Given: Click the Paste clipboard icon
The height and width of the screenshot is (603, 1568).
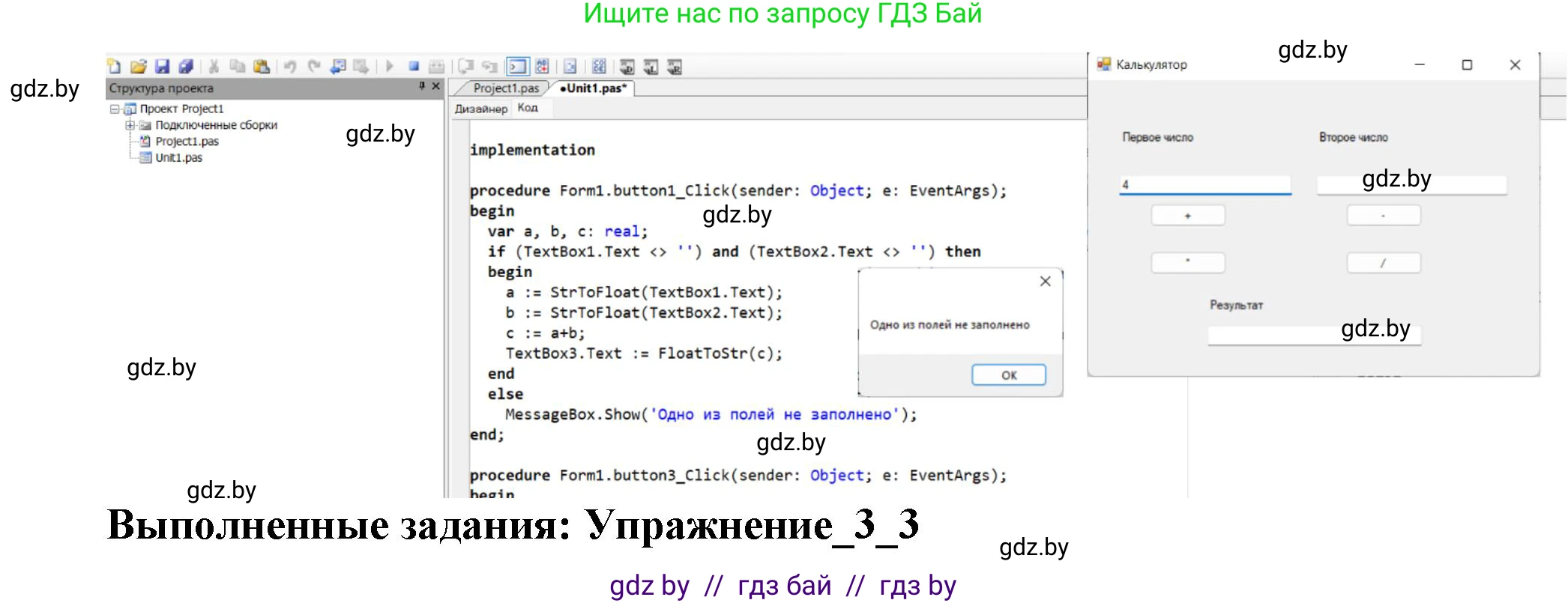Looking at the screenshot, I should tap(262, 67).
